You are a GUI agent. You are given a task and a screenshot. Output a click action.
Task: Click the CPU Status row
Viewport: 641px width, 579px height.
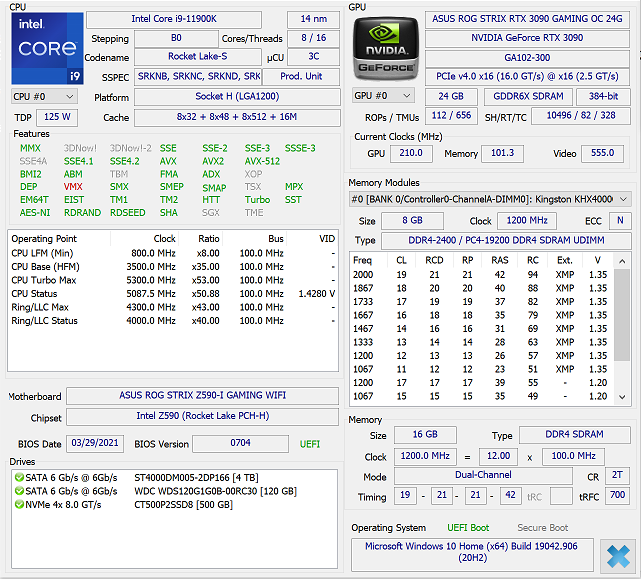pyautogui.click(x=173, y=294)
